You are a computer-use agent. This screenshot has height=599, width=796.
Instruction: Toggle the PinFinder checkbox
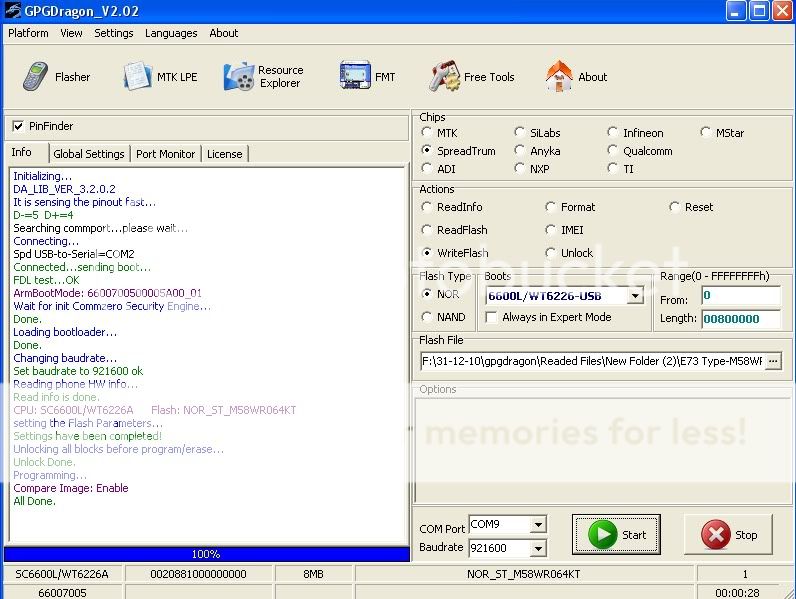click(18, 126)
